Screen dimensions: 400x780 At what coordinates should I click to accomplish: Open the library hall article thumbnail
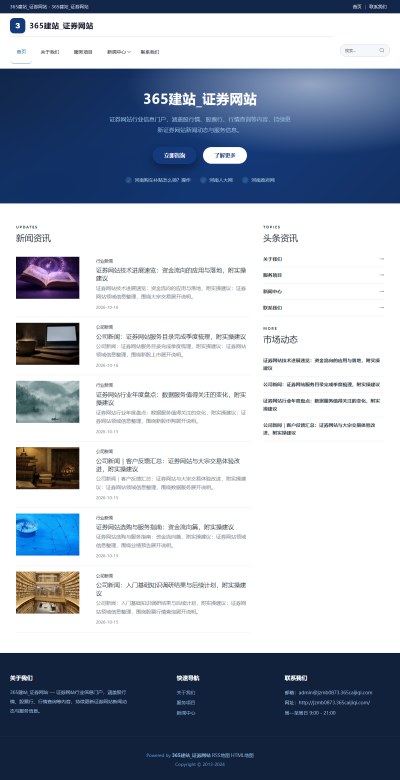click(x=47, y=592)
